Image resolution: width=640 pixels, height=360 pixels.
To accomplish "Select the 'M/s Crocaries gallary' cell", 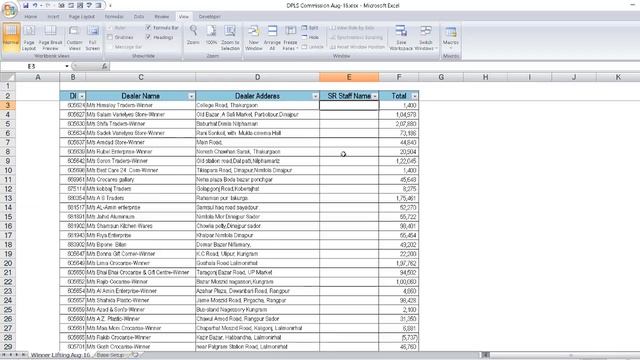I will pos(140,180).
